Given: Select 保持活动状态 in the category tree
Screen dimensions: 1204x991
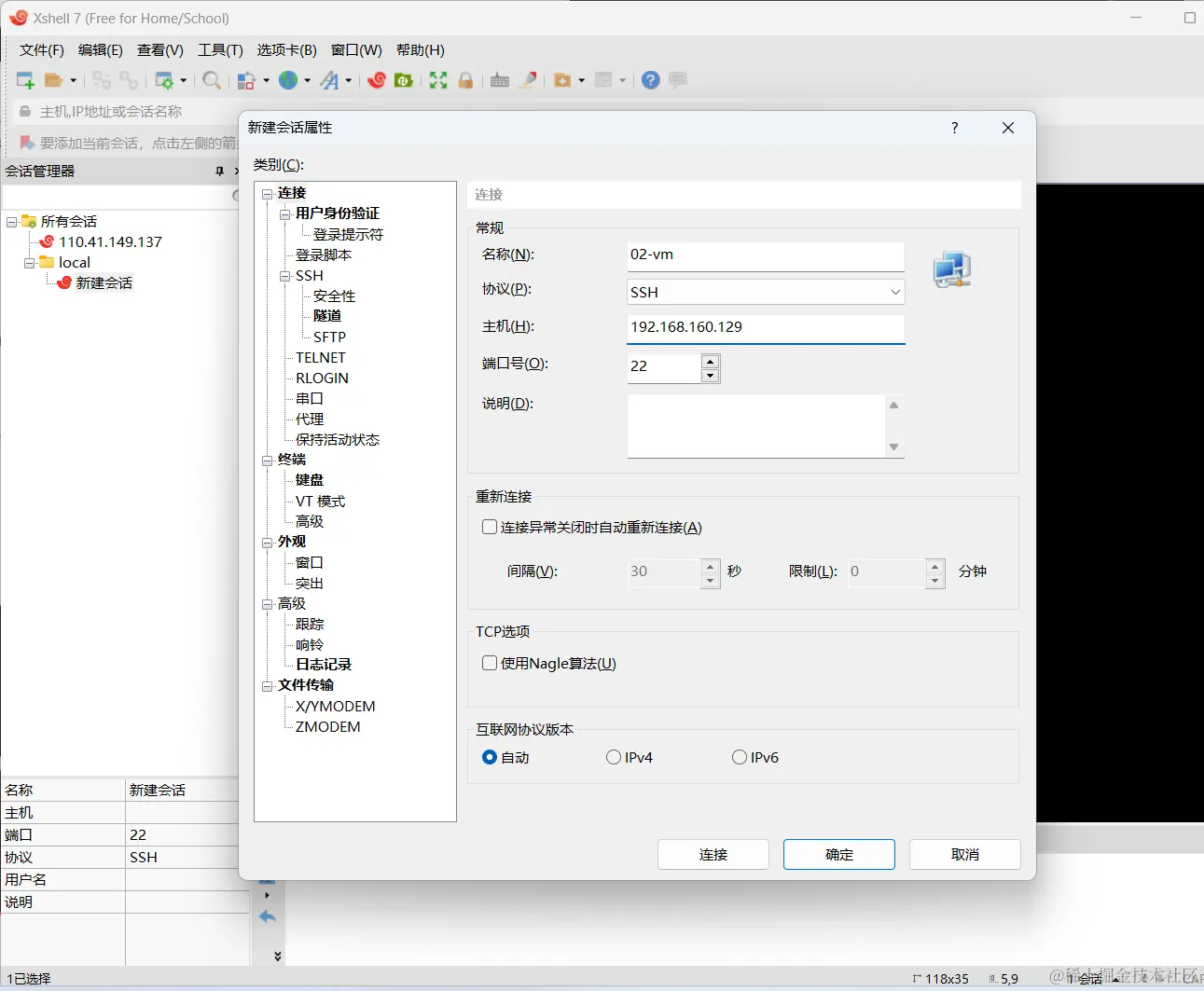Looking at the screenshot, I should (x=338, y=440).
